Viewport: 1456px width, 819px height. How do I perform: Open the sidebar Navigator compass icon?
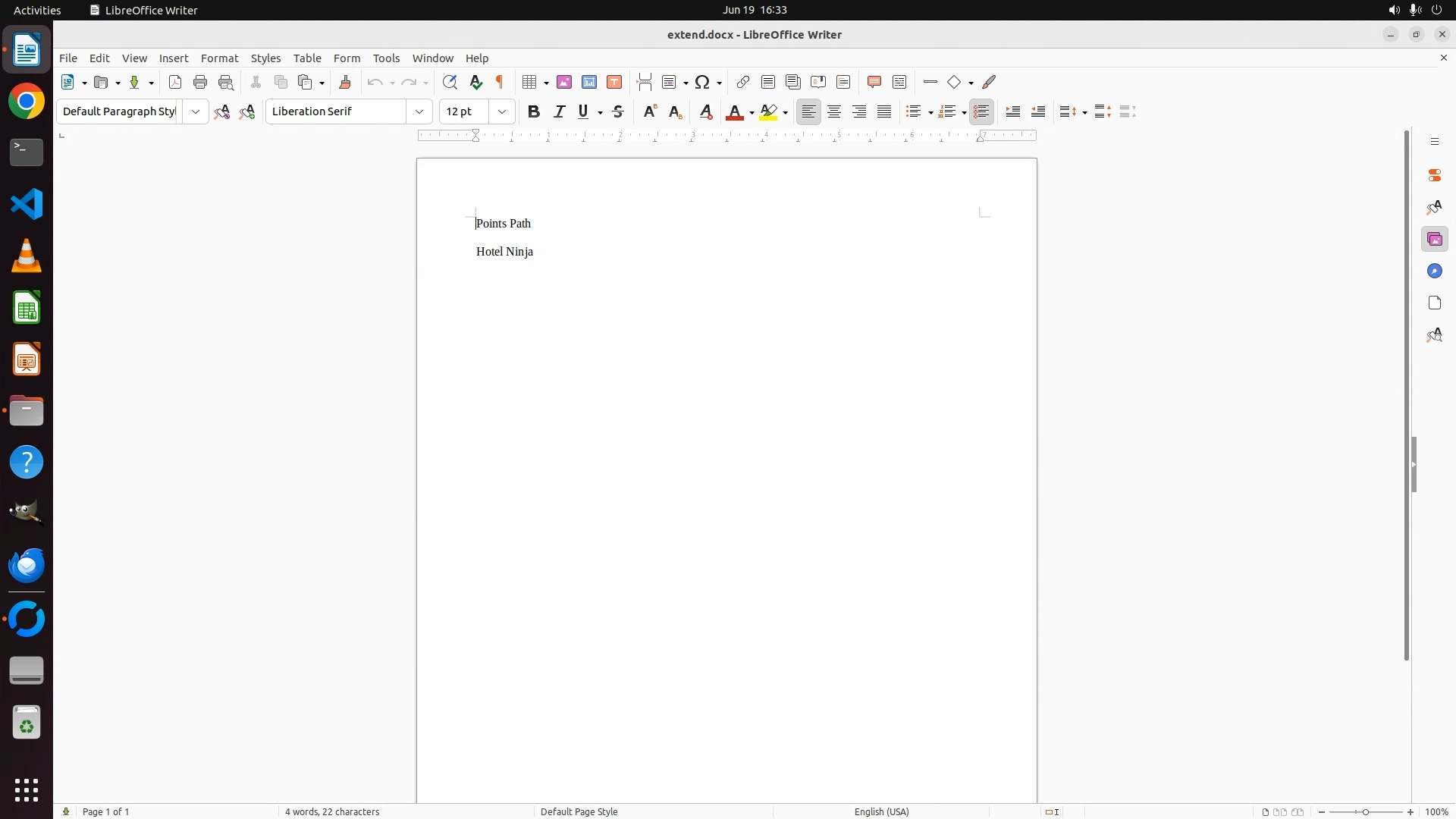coord(1434,271)
